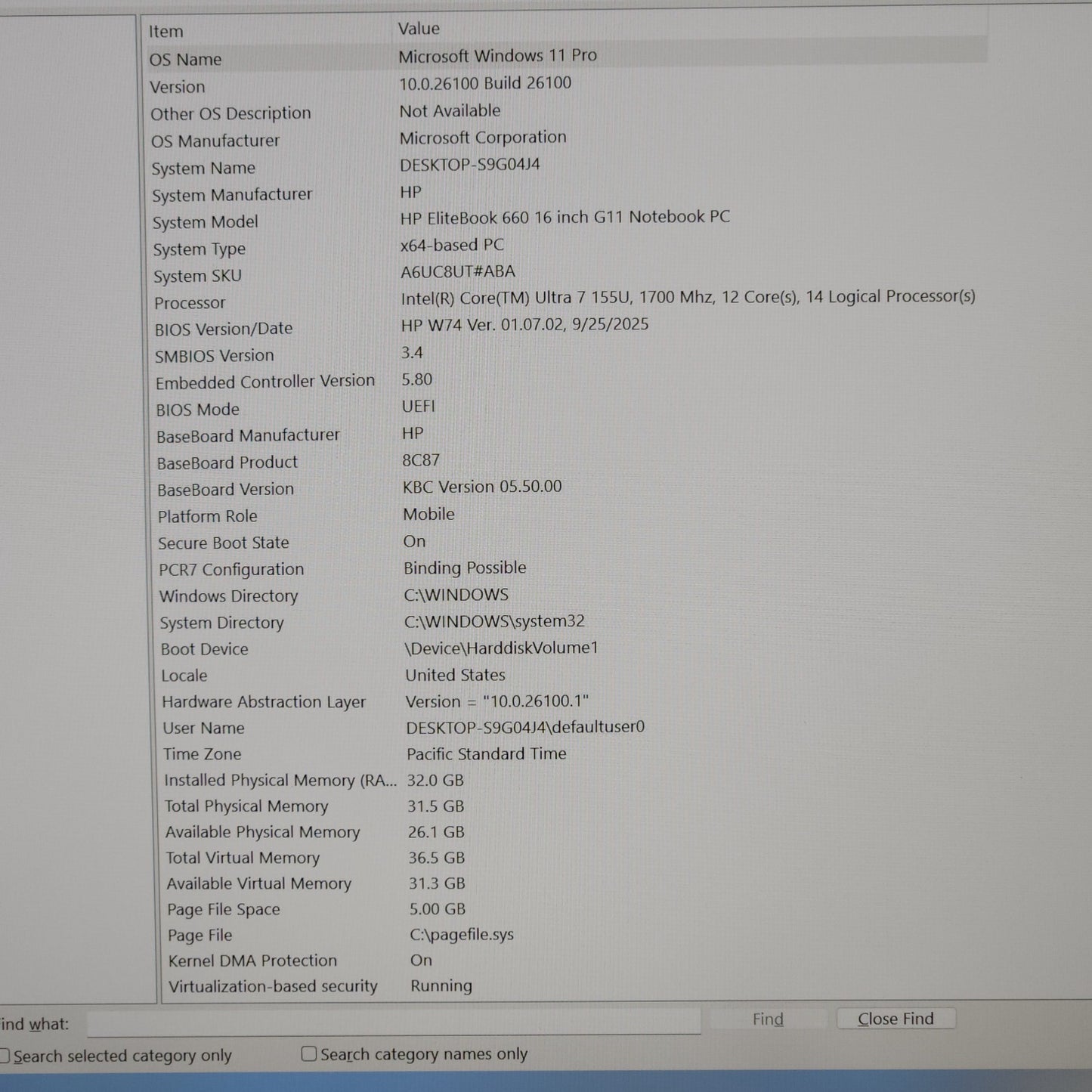The width and height of the screenshot is (1092, 1092).
Task: Select the User Name row
Action: [x=203, y=728]
